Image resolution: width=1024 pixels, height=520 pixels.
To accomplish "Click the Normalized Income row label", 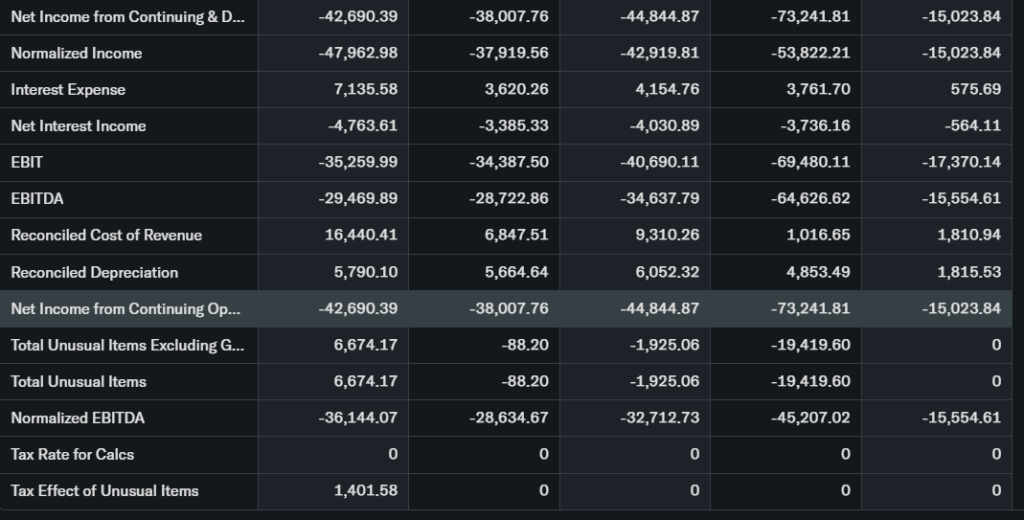I will 76,53.
